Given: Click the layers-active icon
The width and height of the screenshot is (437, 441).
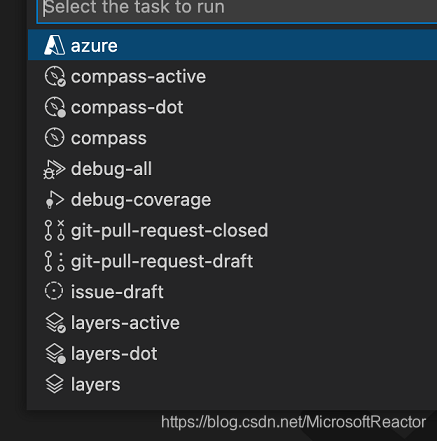Looking at the screenshot, I should tap(55, 323).
